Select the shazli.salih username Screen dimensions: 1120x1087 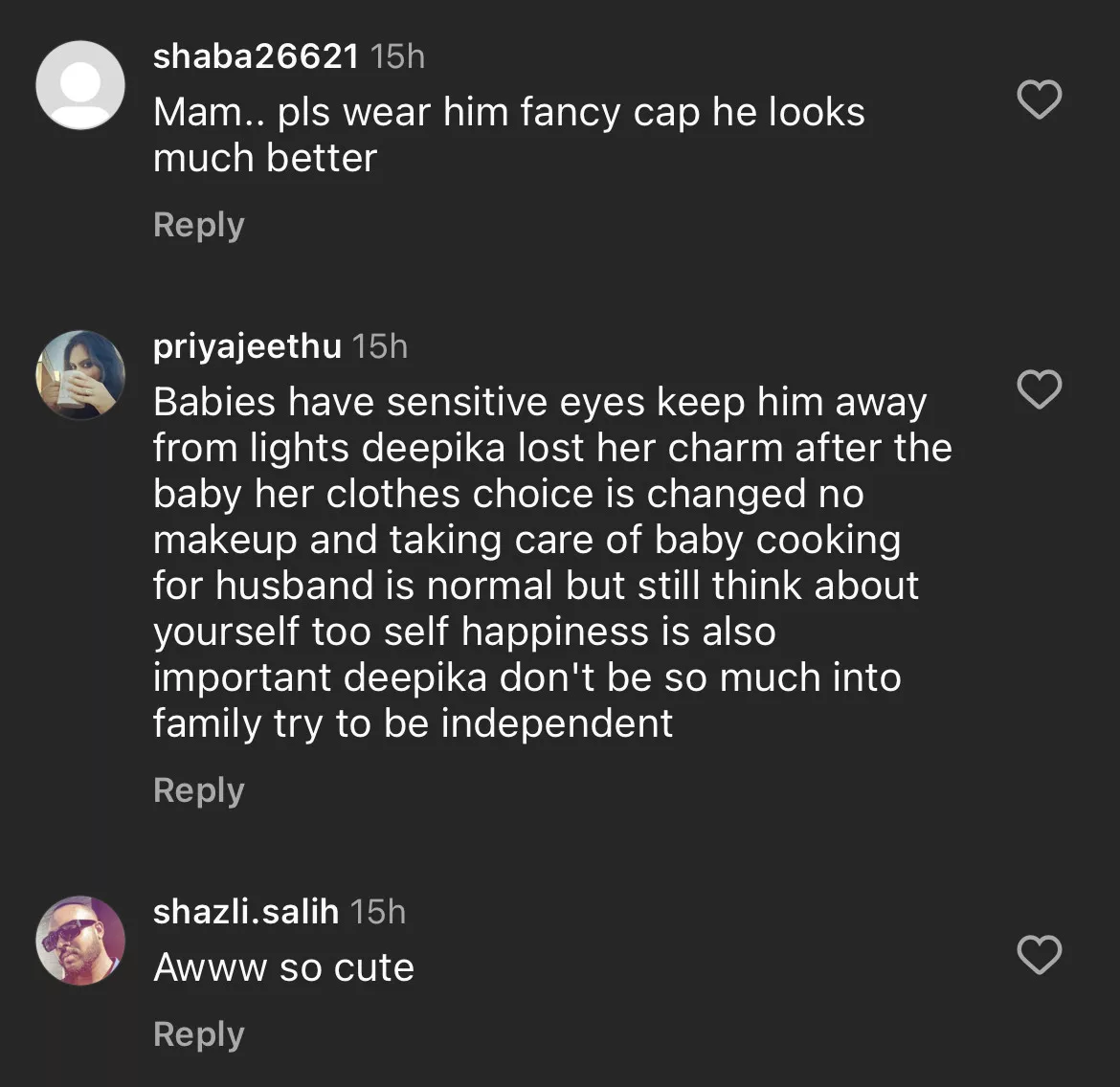(246, 911)
